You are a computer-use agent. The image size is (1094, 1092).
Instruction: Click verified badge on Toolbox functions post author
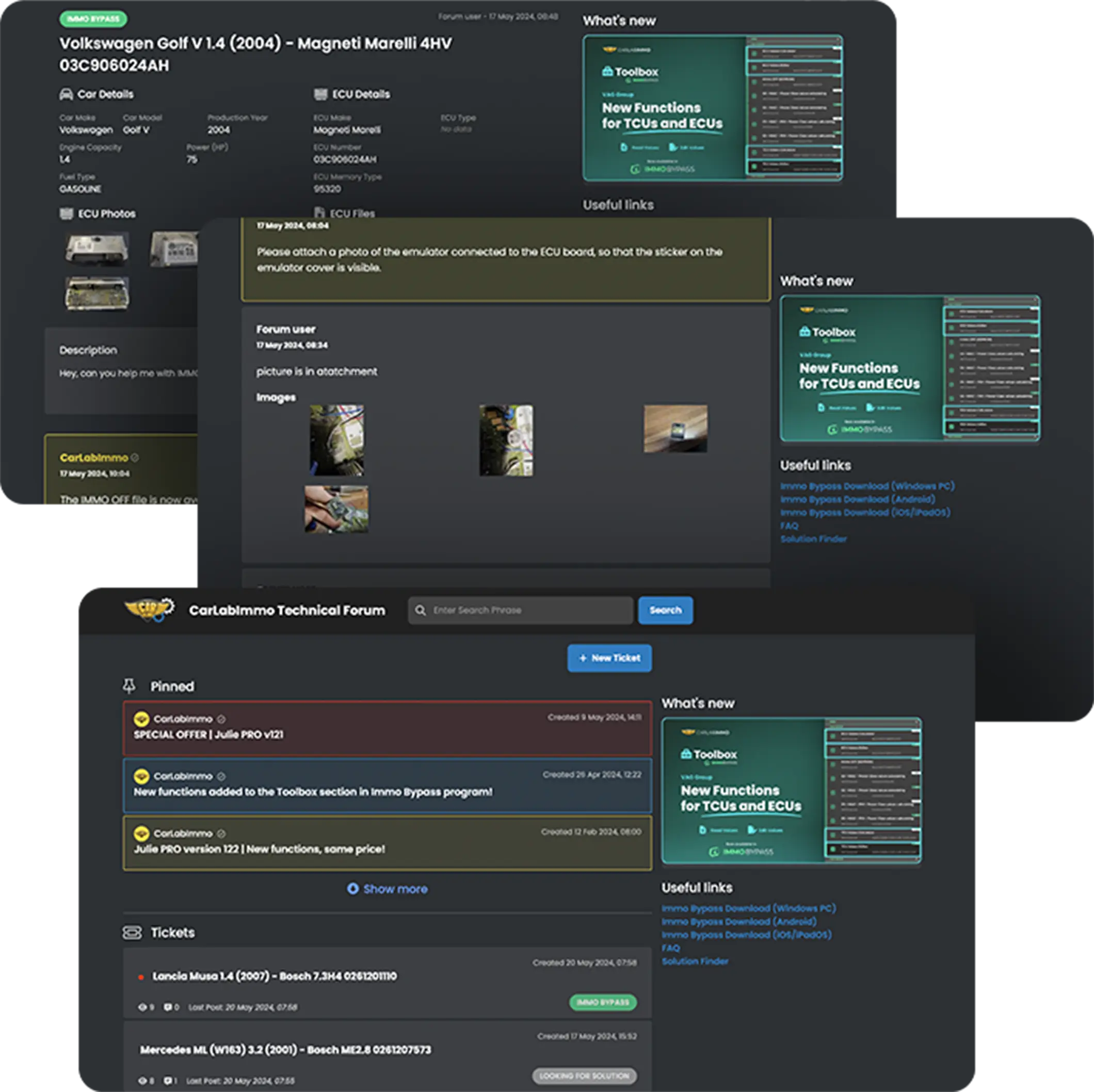click(x=221, y=776)
